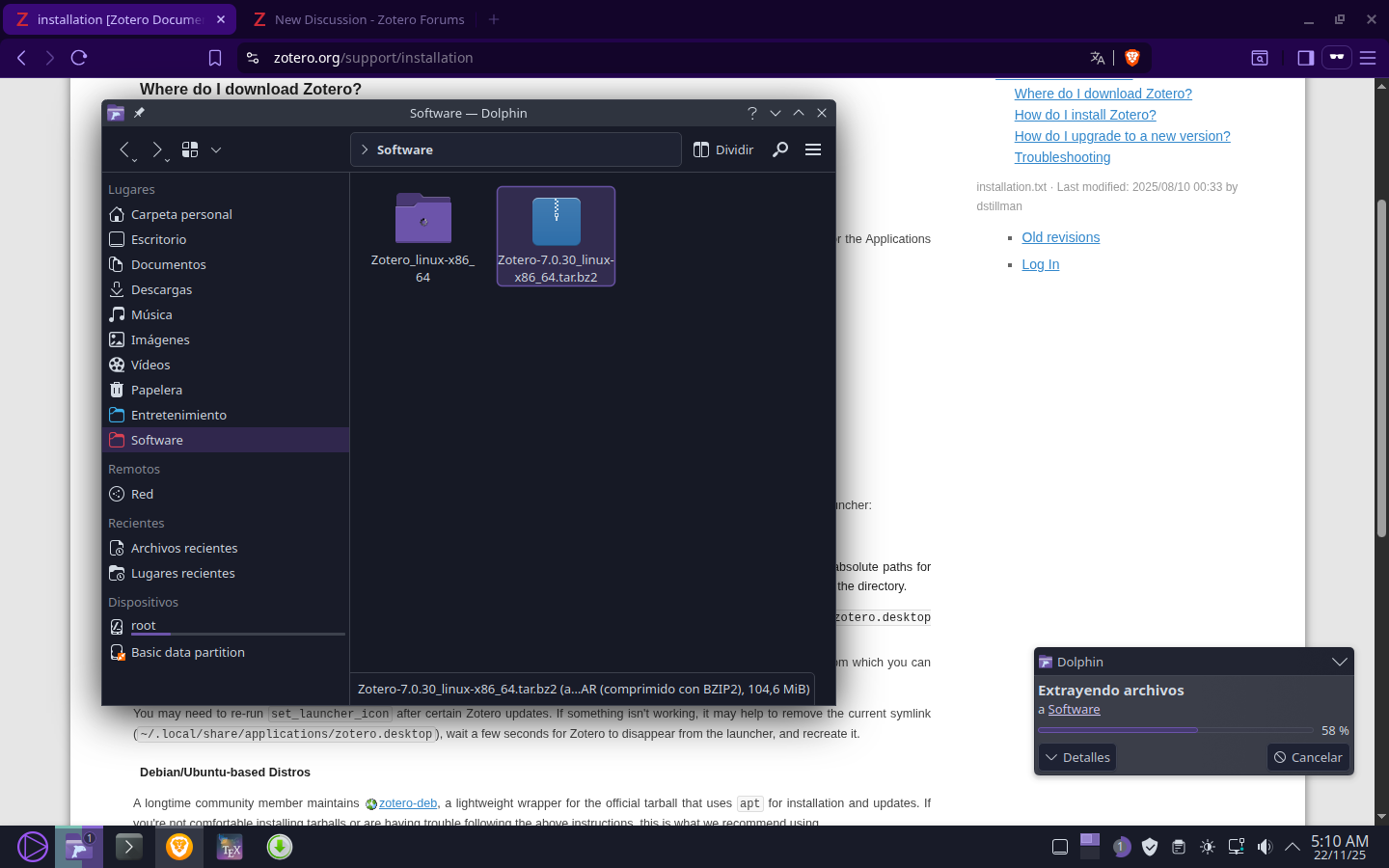Click the Dolphin status bar file info text
1389x868 pixels.
point(584,689)
